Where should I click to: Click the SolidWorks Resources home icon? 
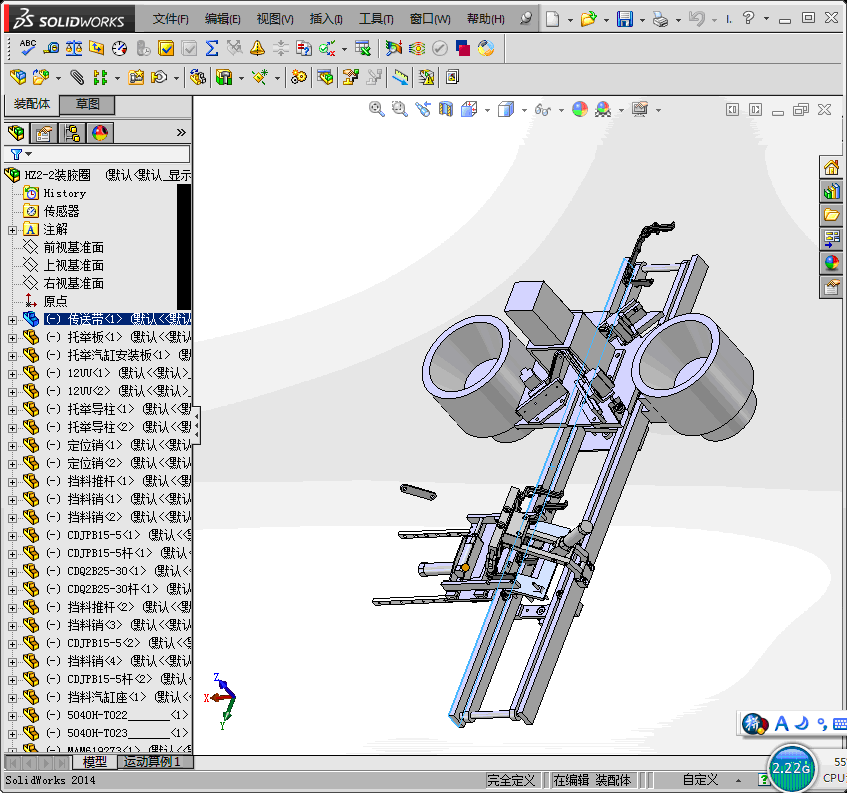tap(831, 168)
